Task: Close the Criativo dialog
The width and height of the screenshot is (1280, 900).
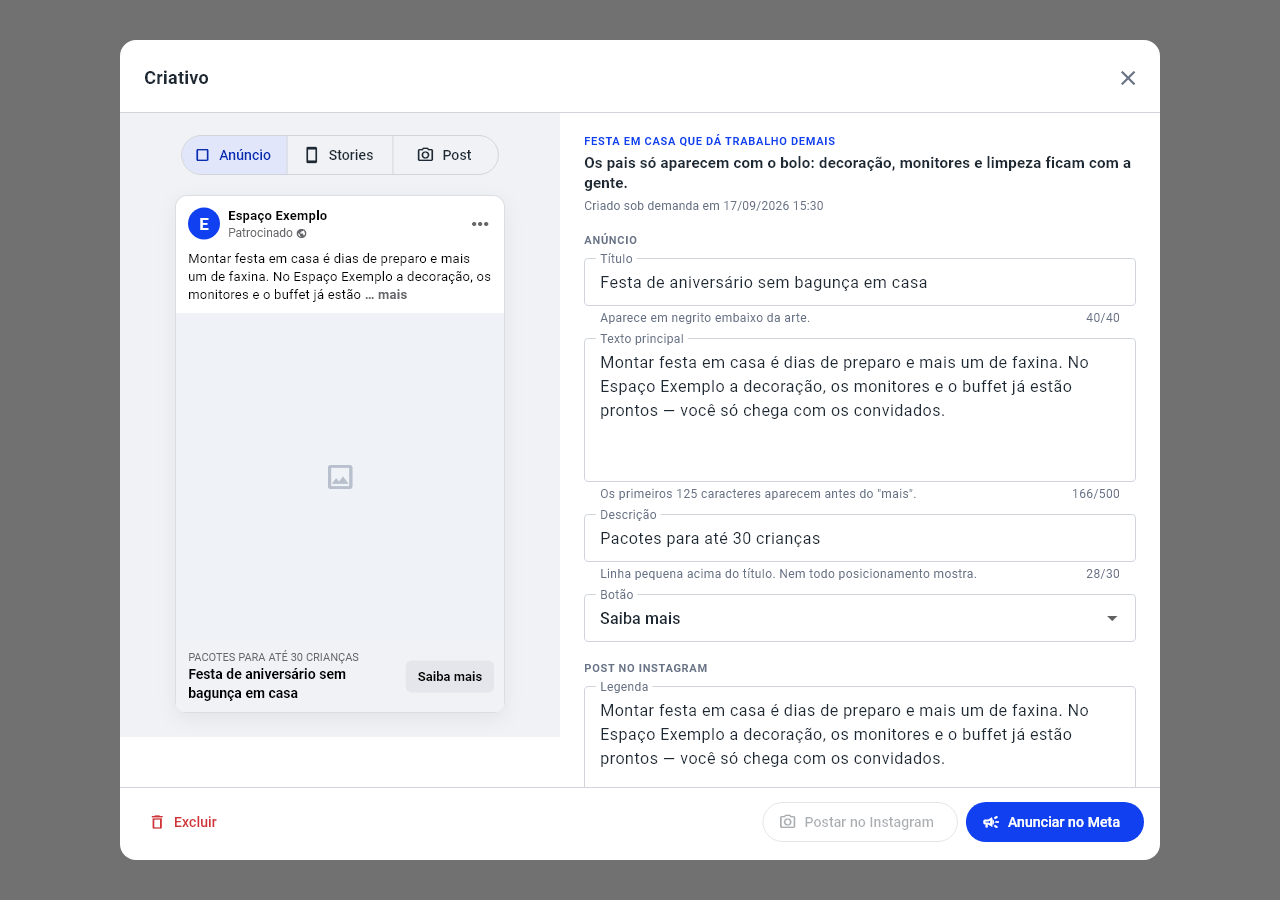Action: [x=1128, y=78]
